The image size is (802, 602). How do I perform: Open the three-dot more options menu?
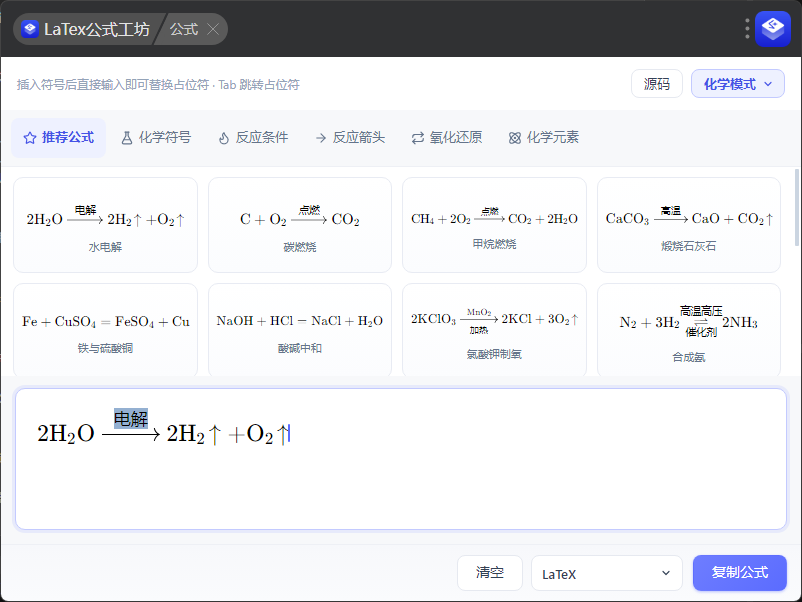coord(747,29)
